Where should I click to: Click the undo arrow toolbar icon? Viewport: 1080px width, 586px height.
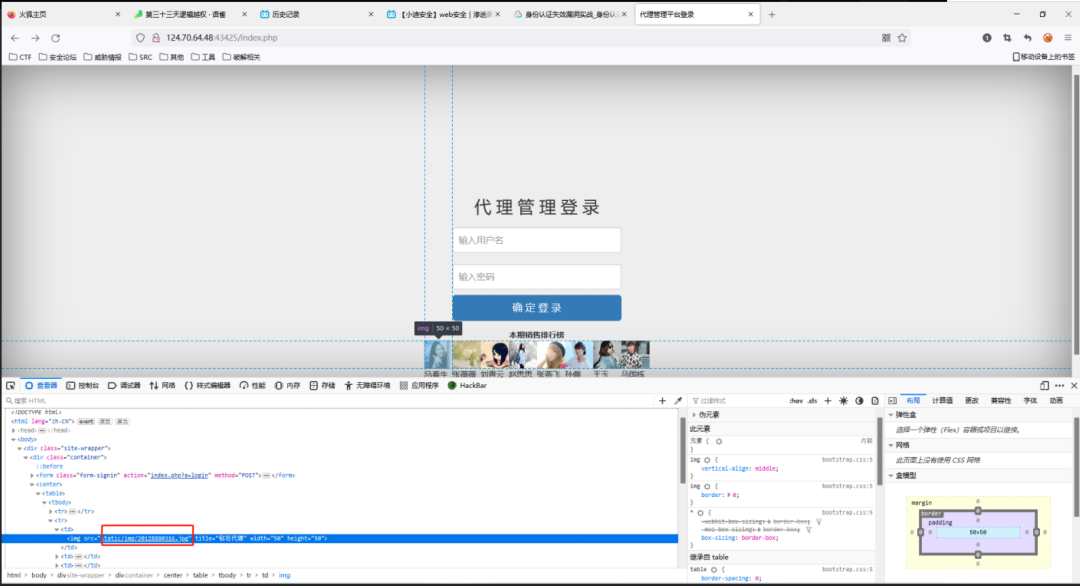(1027, 38)
